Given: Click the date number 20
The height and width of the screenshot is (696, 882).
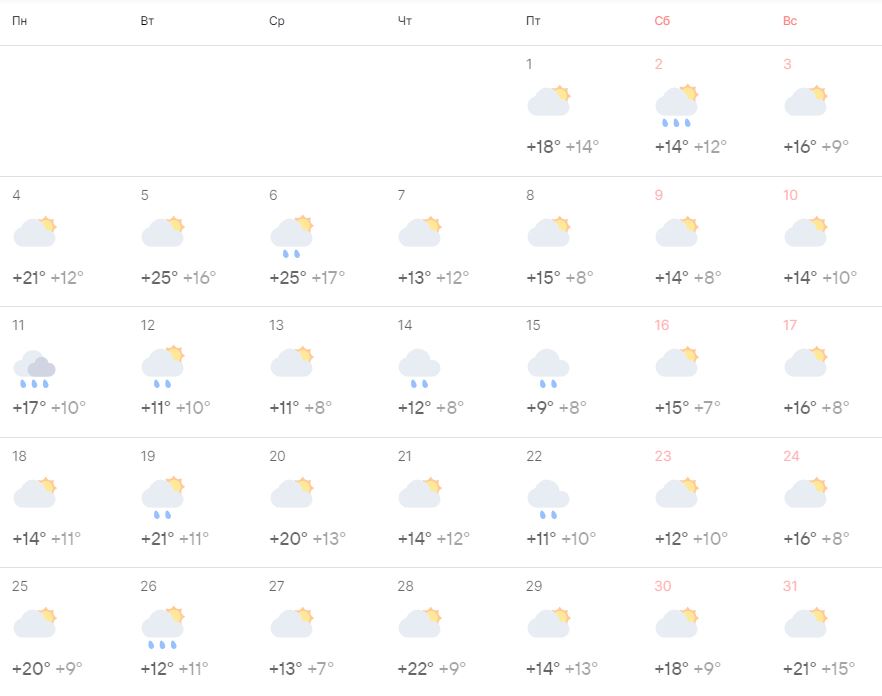Looking at the screenshot, I should 277,456.
